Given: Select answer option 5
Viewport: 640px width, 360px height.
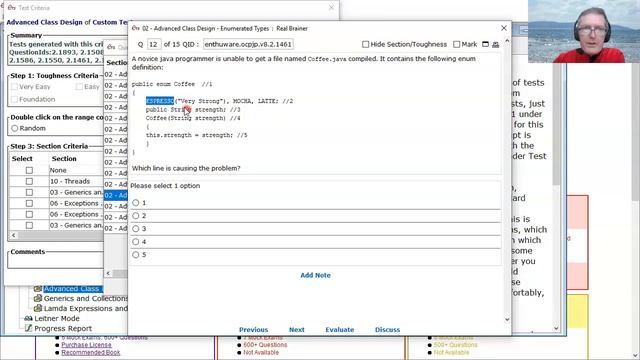Looking at the screenshot, I should [x=136, y=255].
